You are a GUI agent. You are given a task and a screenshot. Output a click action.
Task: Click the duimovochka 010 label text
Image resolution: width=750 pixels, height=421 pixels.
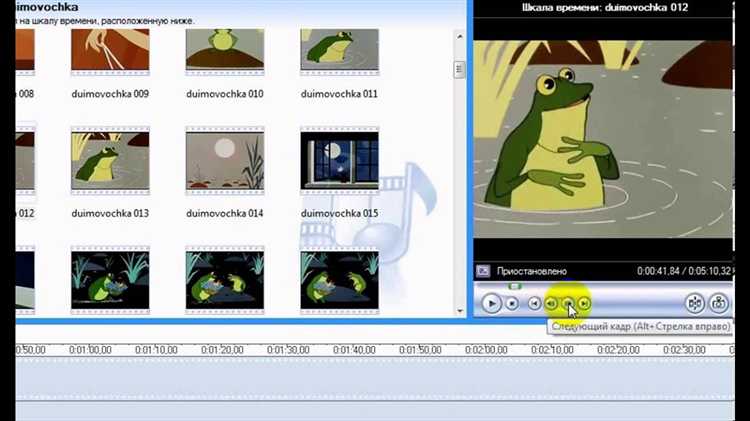(225, 94)
